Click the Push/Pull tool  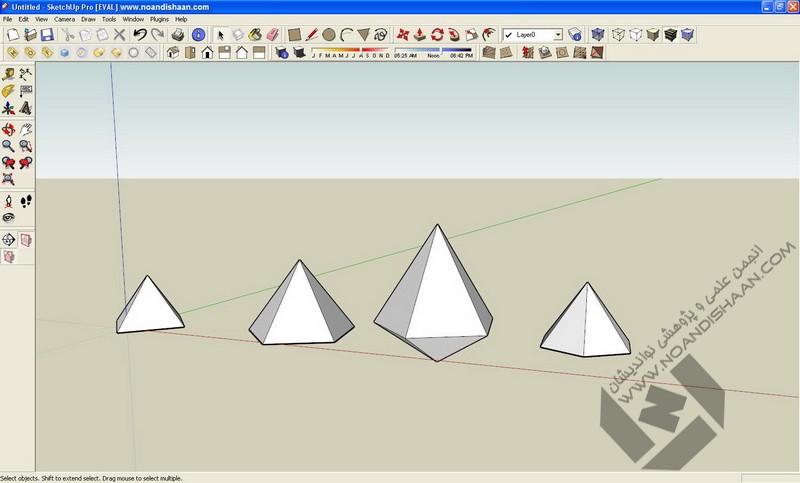[x=420, y=34]
